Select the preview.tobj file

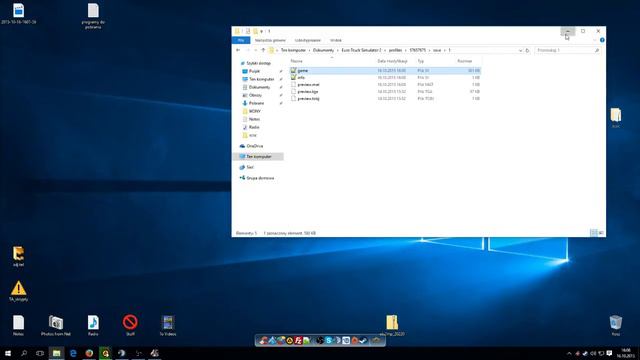[385, 98]
